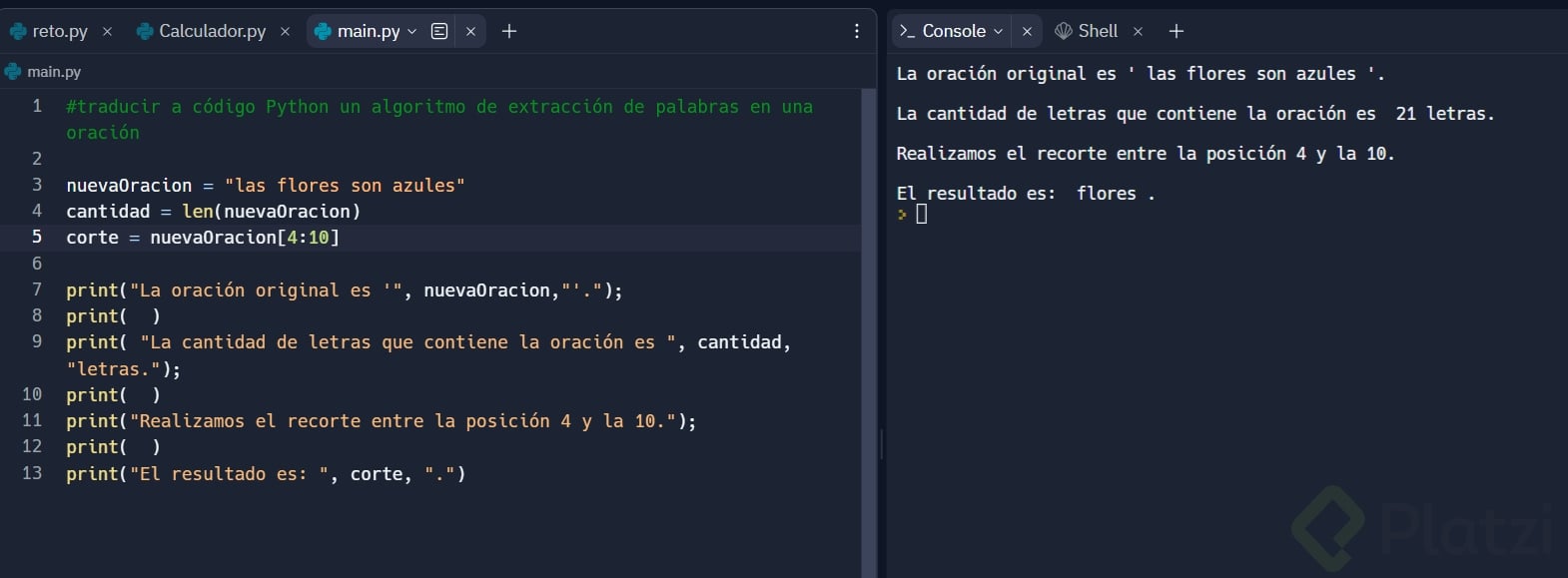Image resolution: width=1568 pixels, height=578 pixels.
Task: Click the Python icon on reto.py tab
Action: click(18, 32)
